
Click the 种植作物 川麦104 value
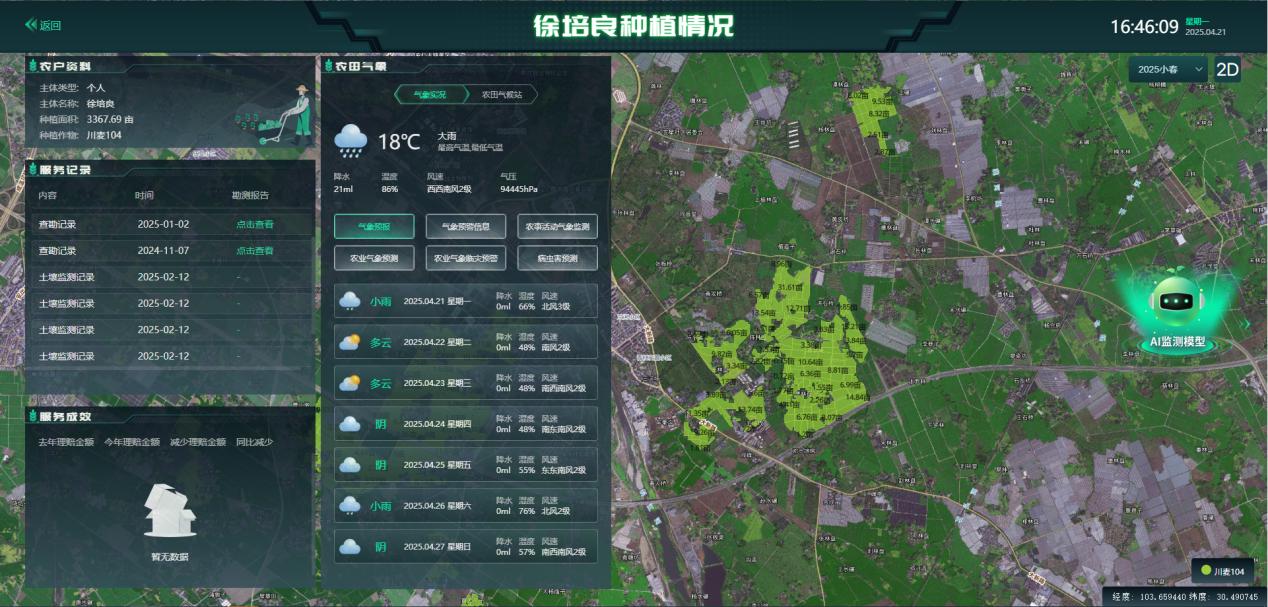click(x=104, y=135)
